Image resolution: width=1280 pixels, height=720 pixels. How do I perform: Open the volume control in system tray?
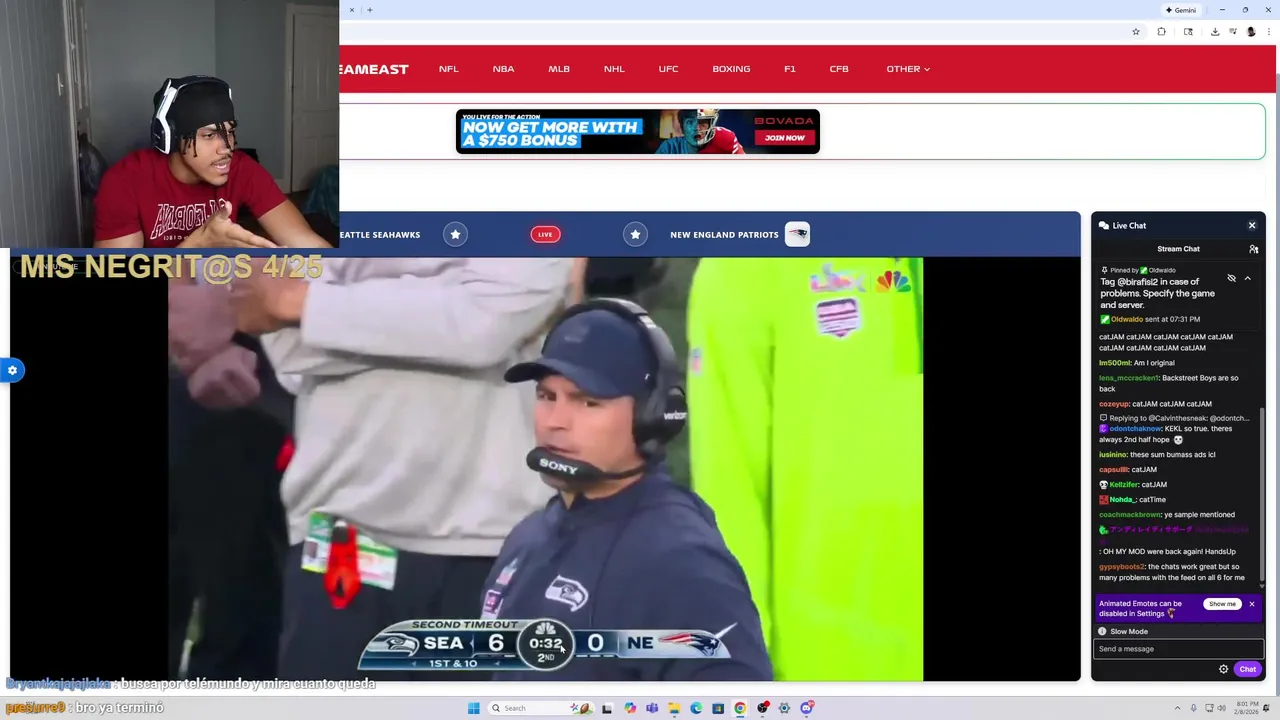1221,708
